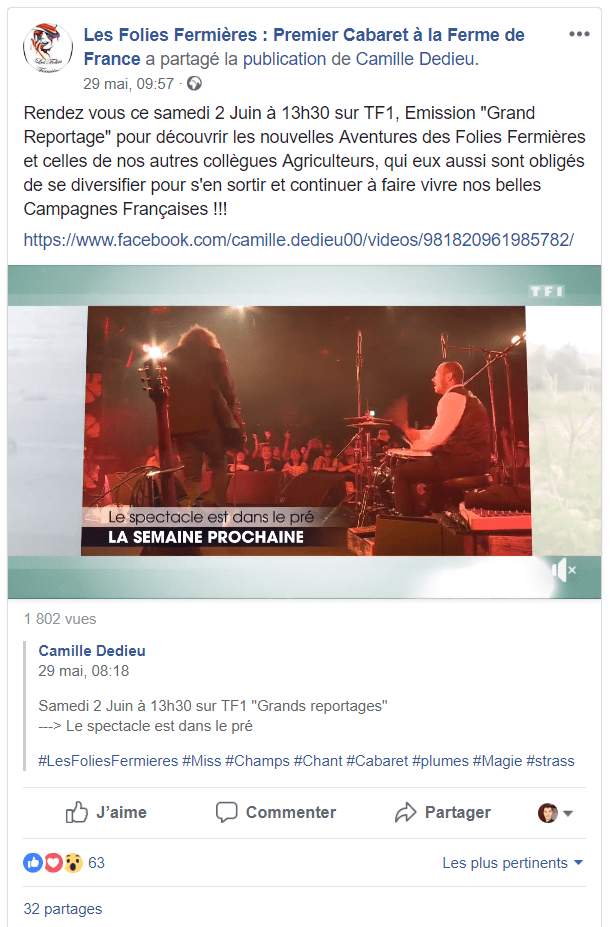Viewport: 613px width, 927px height.
Task: Open the three-dot post options menu
Action: [579, 34]
